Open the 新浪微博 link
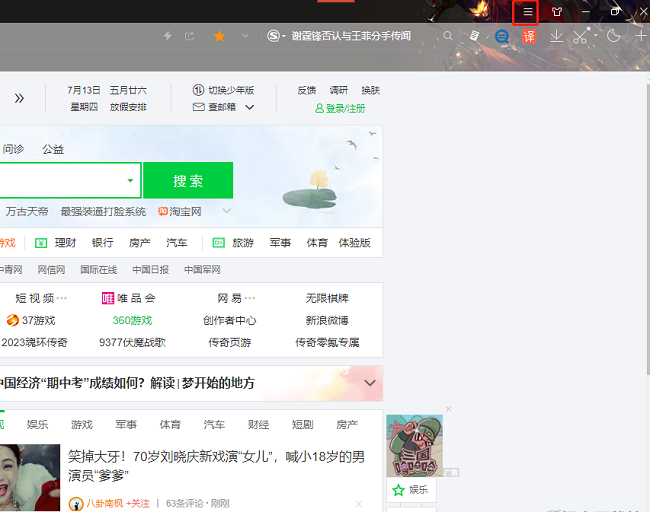 point(327,320)
